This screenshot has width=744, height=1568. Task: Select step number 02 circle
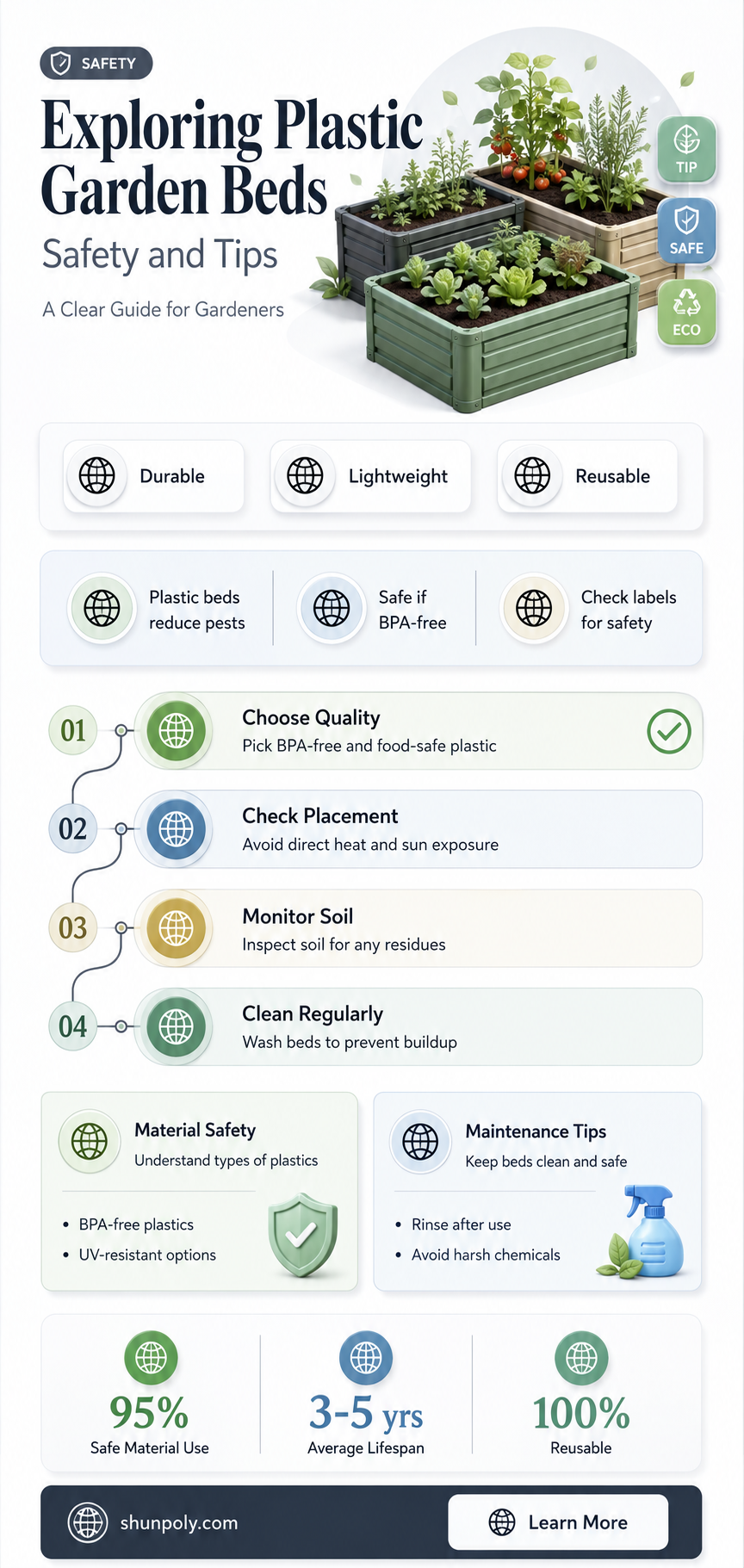click(73, 829)
